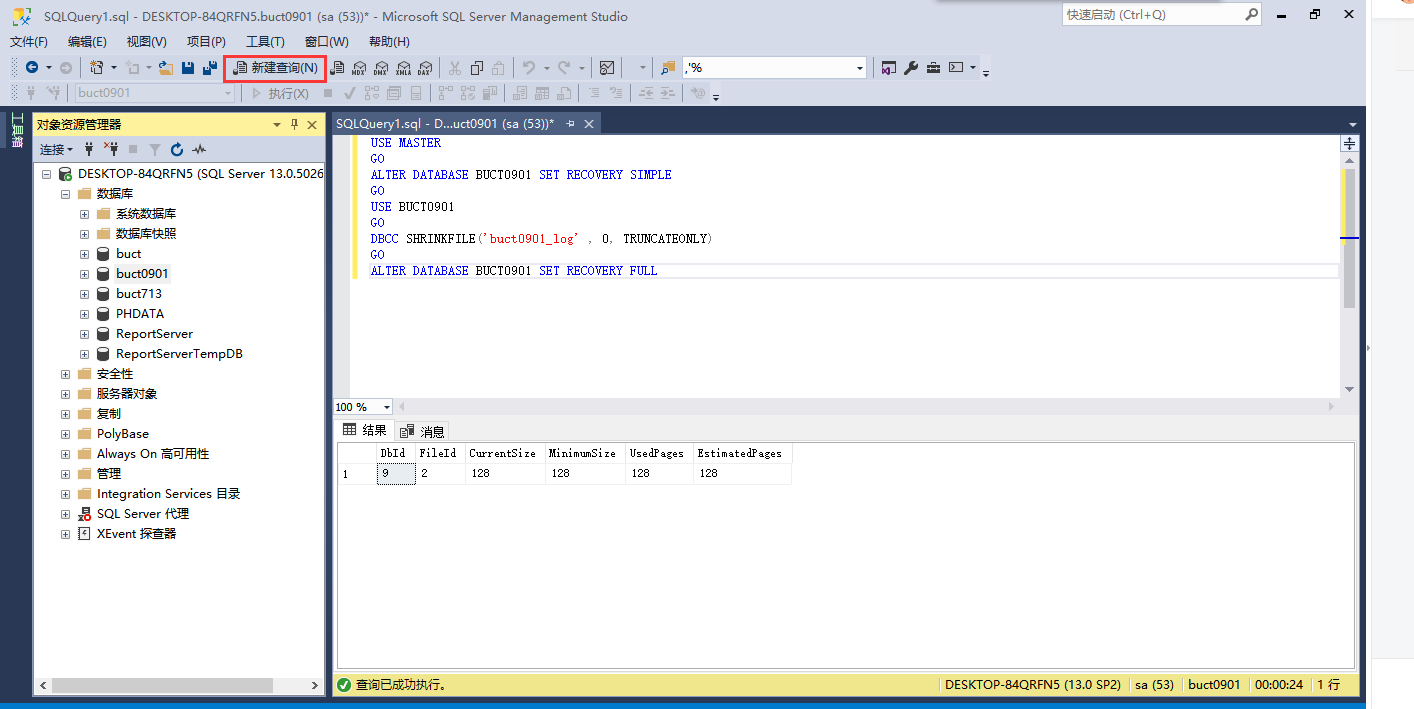Click the 新建查询(N) button
The image size is (1414, 709).
point(274,67)
